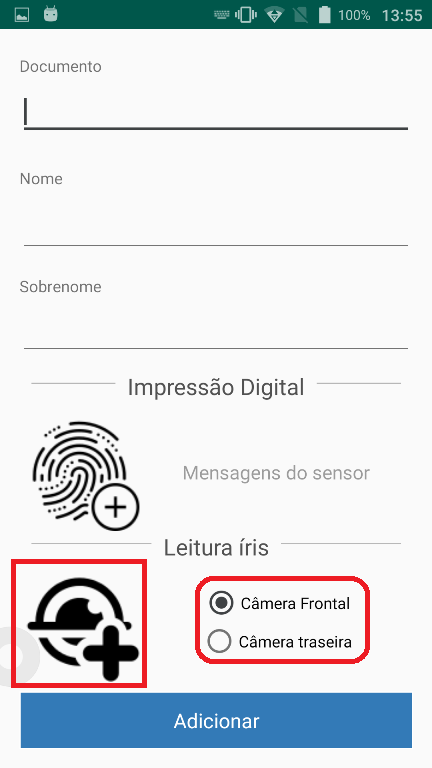
Task: Tap the fingerprint enrollment icon
Action: tap(86, 476)
